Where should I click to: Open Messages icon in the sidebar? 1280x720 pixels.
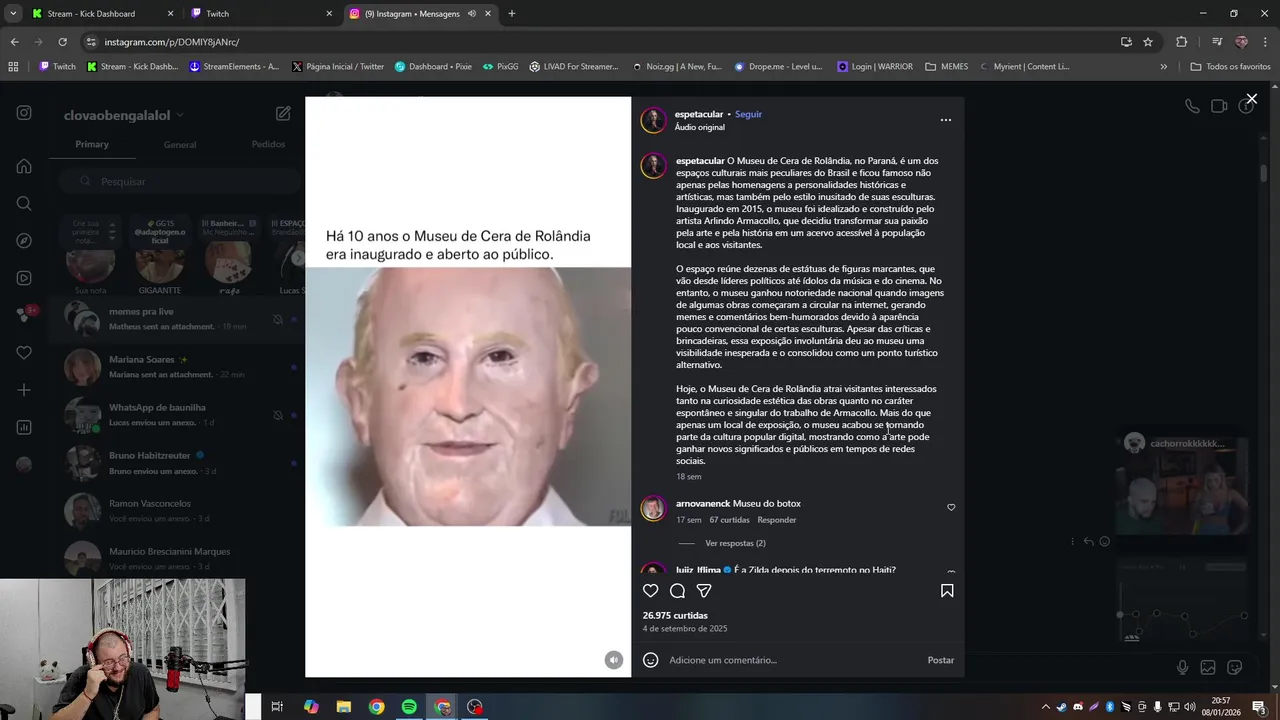[x=24, y=315]
